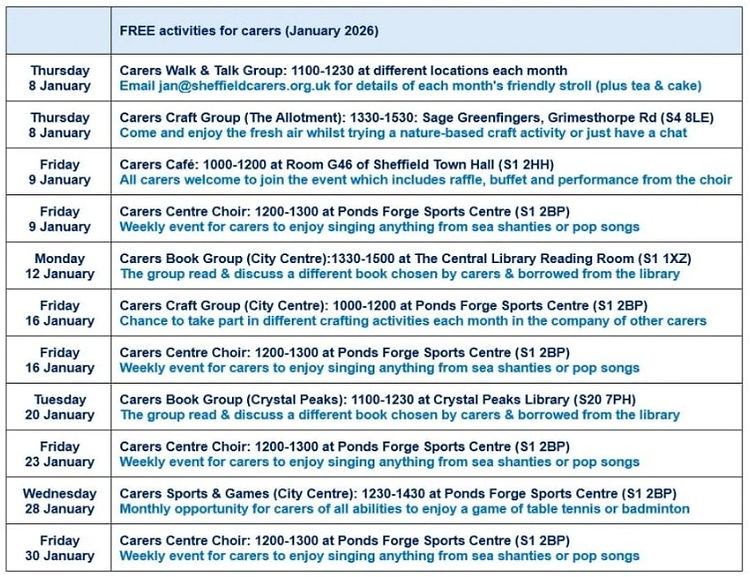
Task: Select the Carers Centre Choir line for 30 January
Action: [344, 540]
